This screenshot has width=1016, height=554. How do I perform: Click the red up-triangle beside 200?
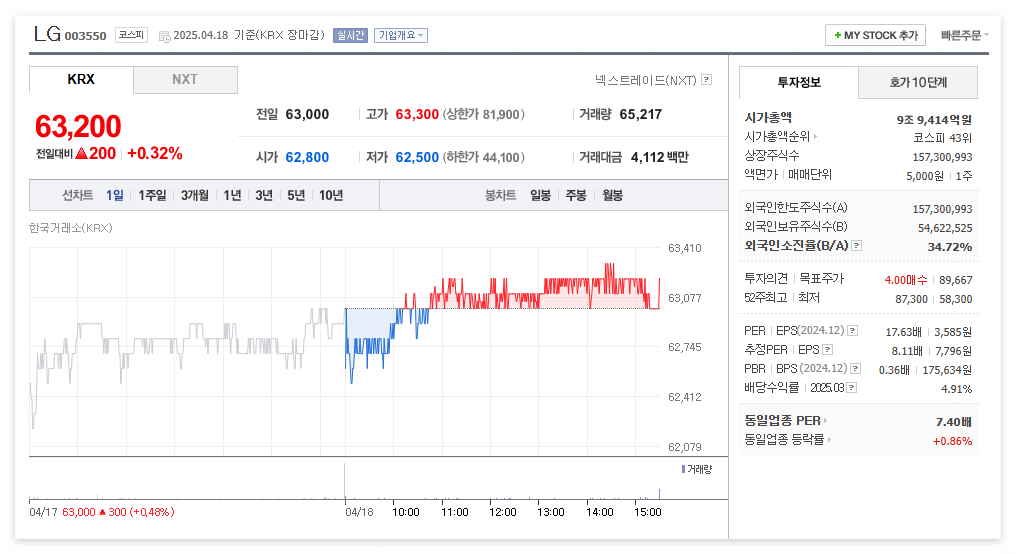(x=81, y=154)
